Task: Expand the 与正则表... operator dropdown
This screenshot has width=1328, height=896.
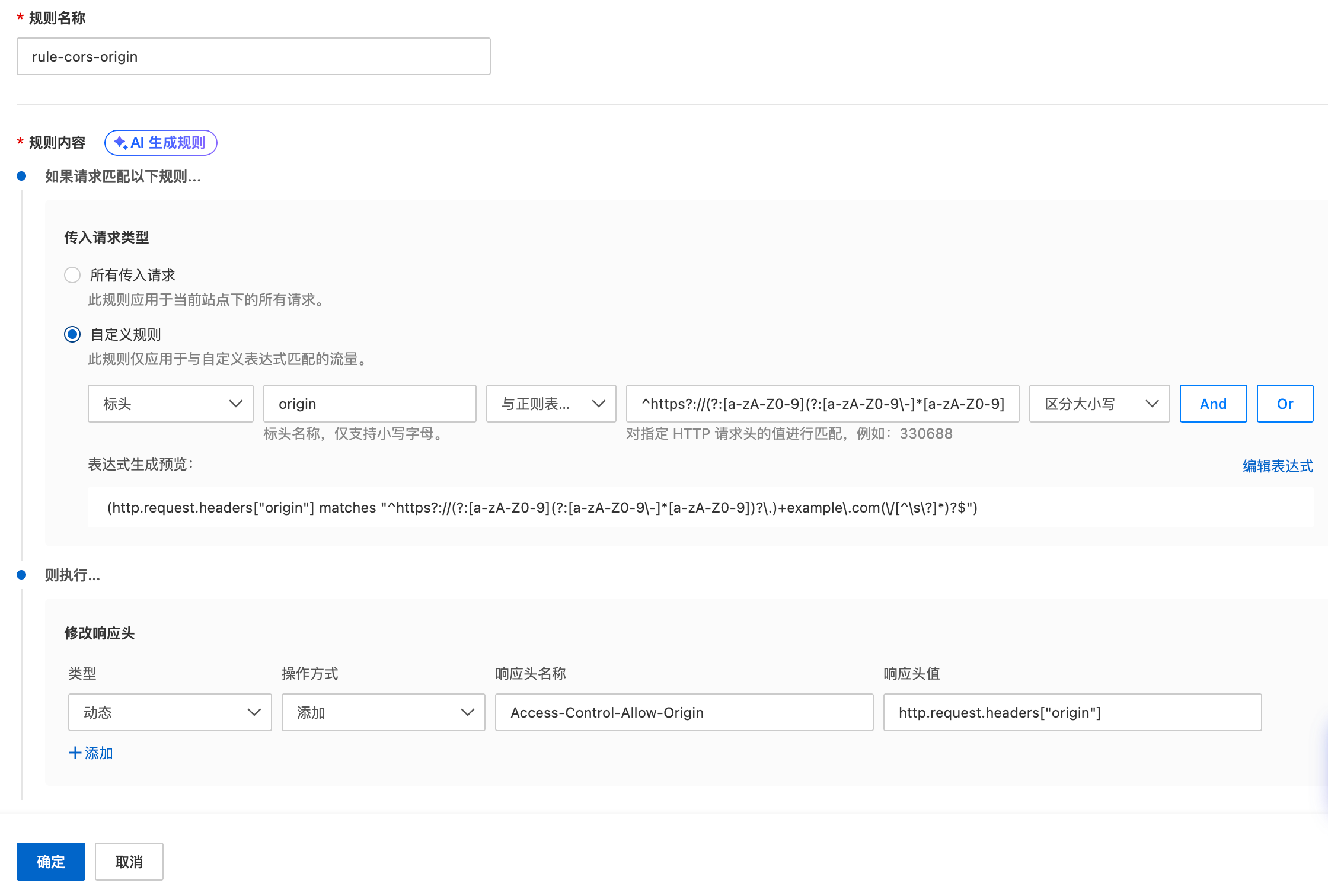Action: click(551, 404)
